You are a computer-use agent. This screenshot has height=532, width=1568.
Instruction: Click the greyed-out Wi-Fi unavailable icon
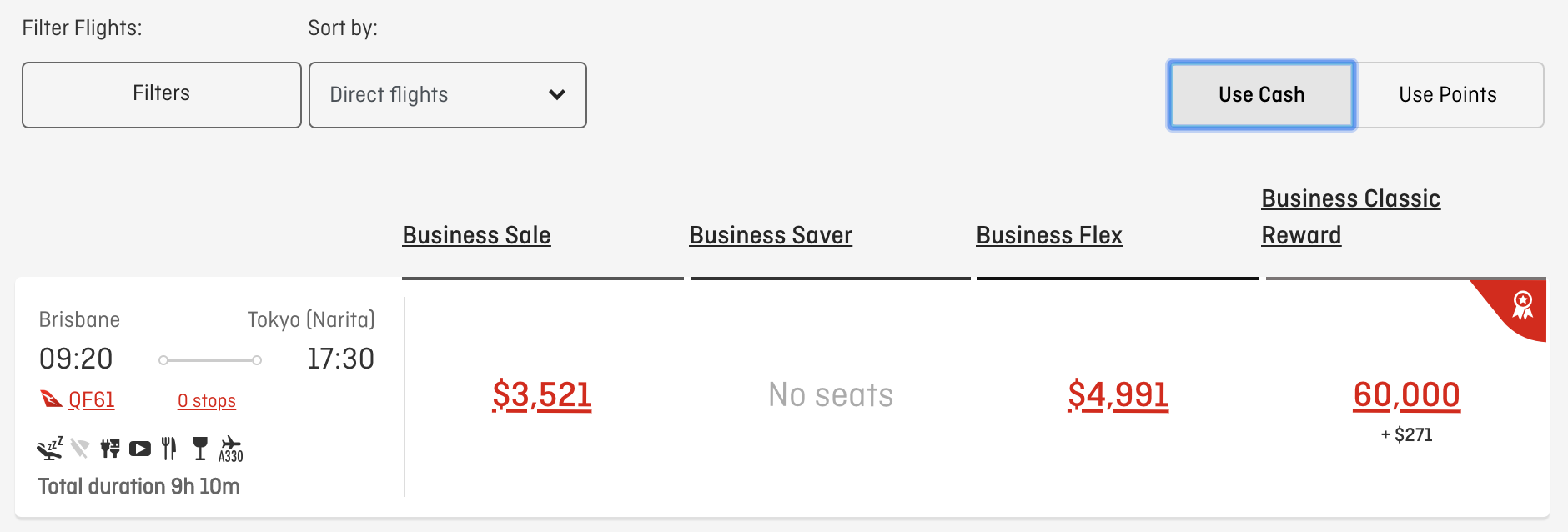[79, 449]
